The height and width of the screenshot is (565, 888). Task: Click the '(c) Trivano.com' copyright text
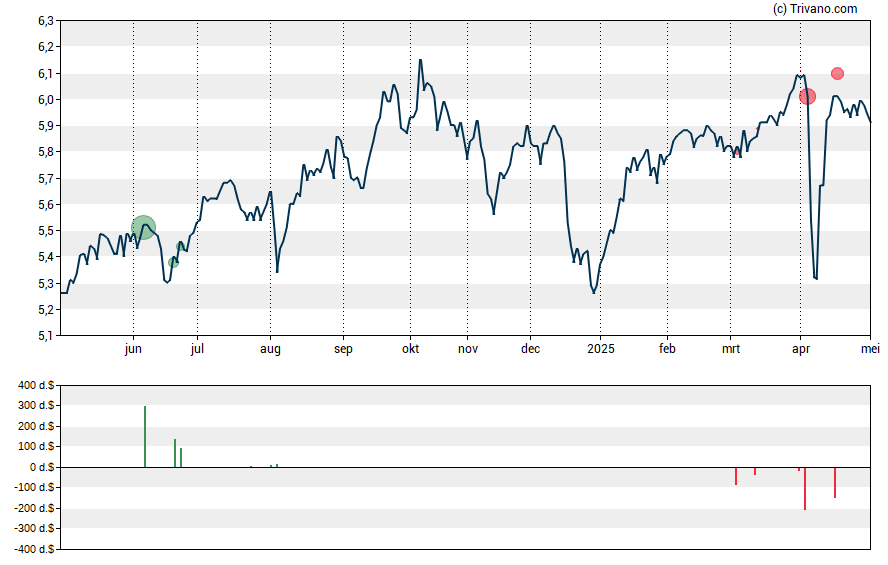coord(815,8)
